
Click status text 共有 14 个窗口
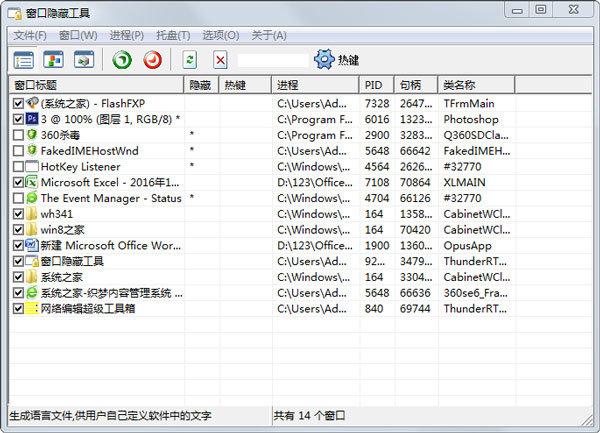click(x=309, y=415)
